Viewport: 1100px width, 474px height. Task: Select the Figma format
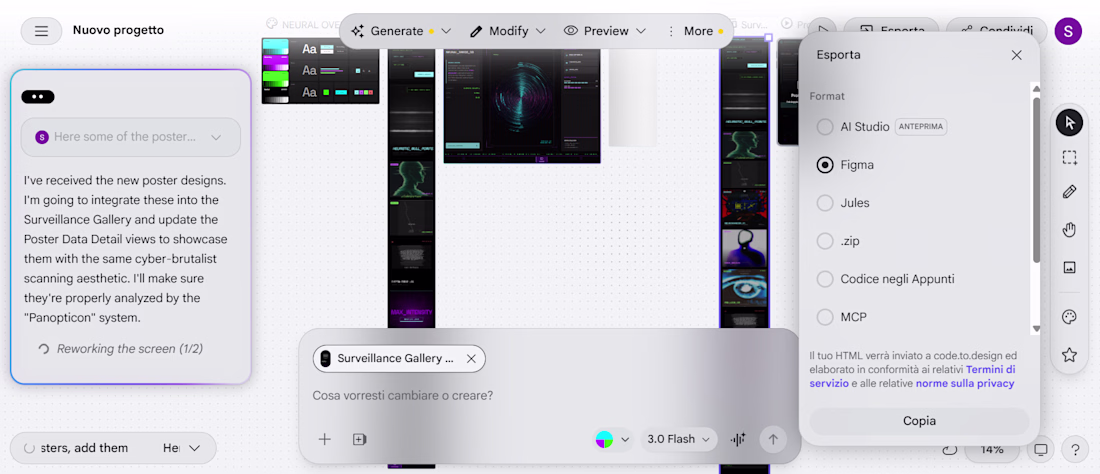point(825,165)
